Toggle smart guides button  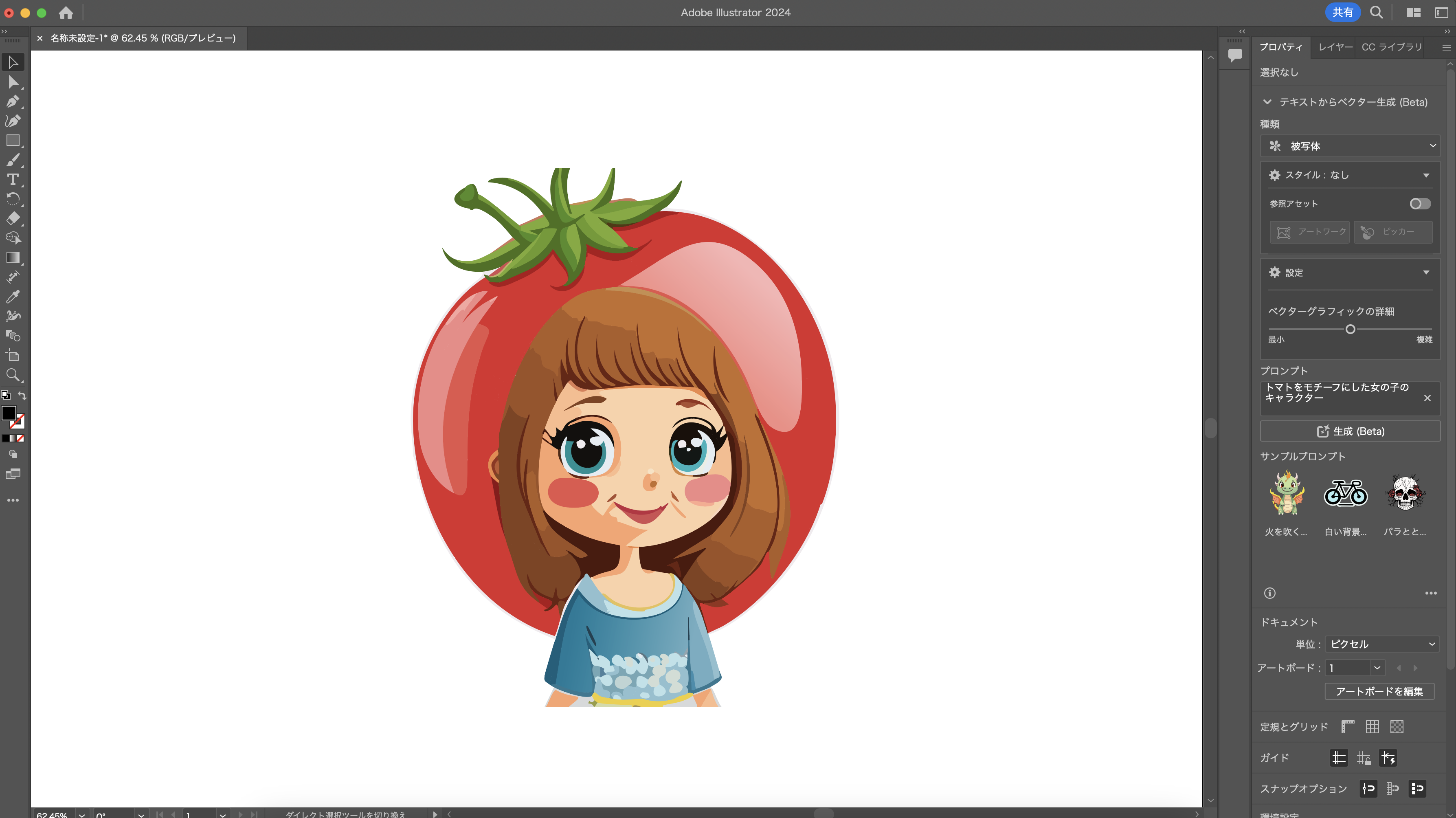(x=1388, y=758)
